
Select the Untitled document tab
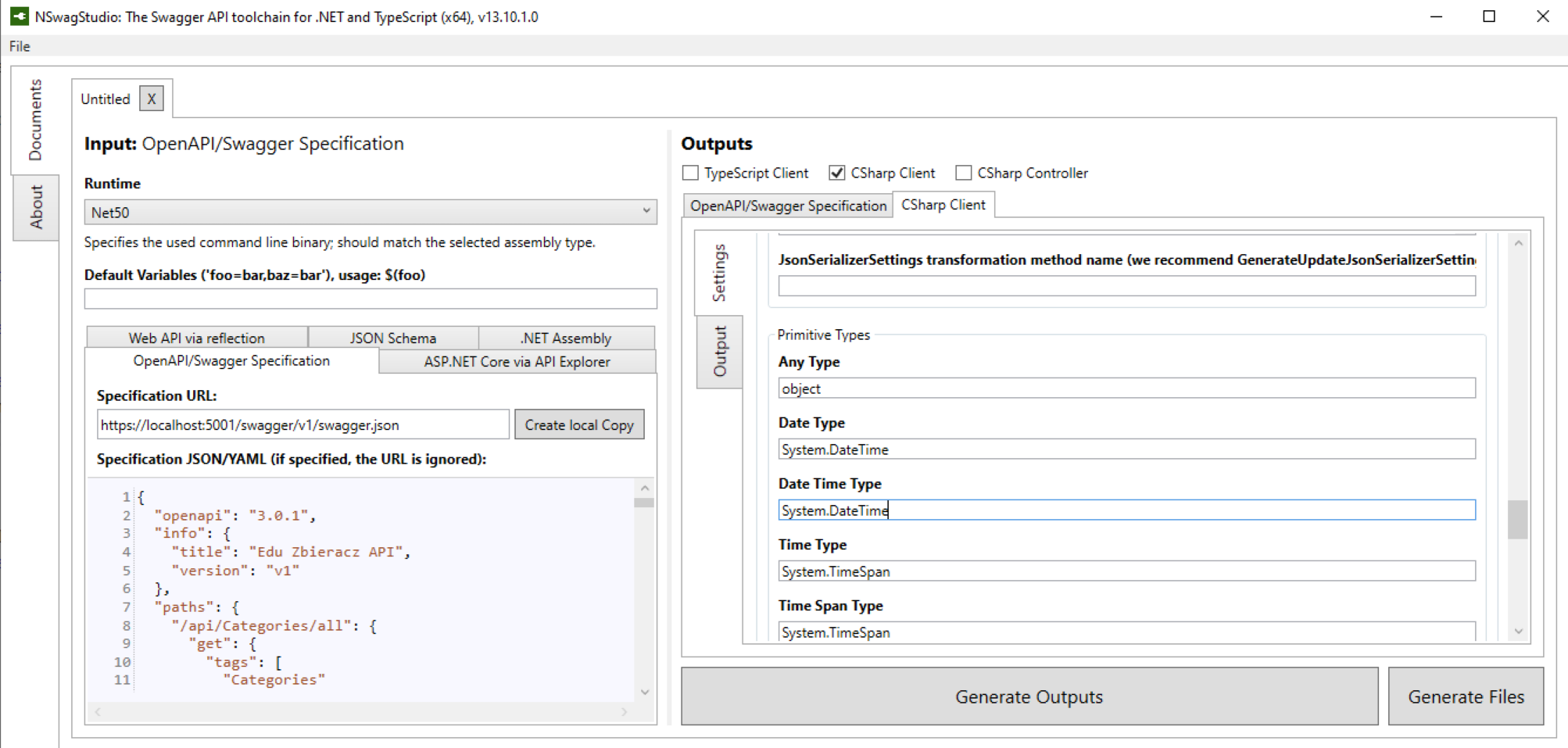[x=106, y=99]
